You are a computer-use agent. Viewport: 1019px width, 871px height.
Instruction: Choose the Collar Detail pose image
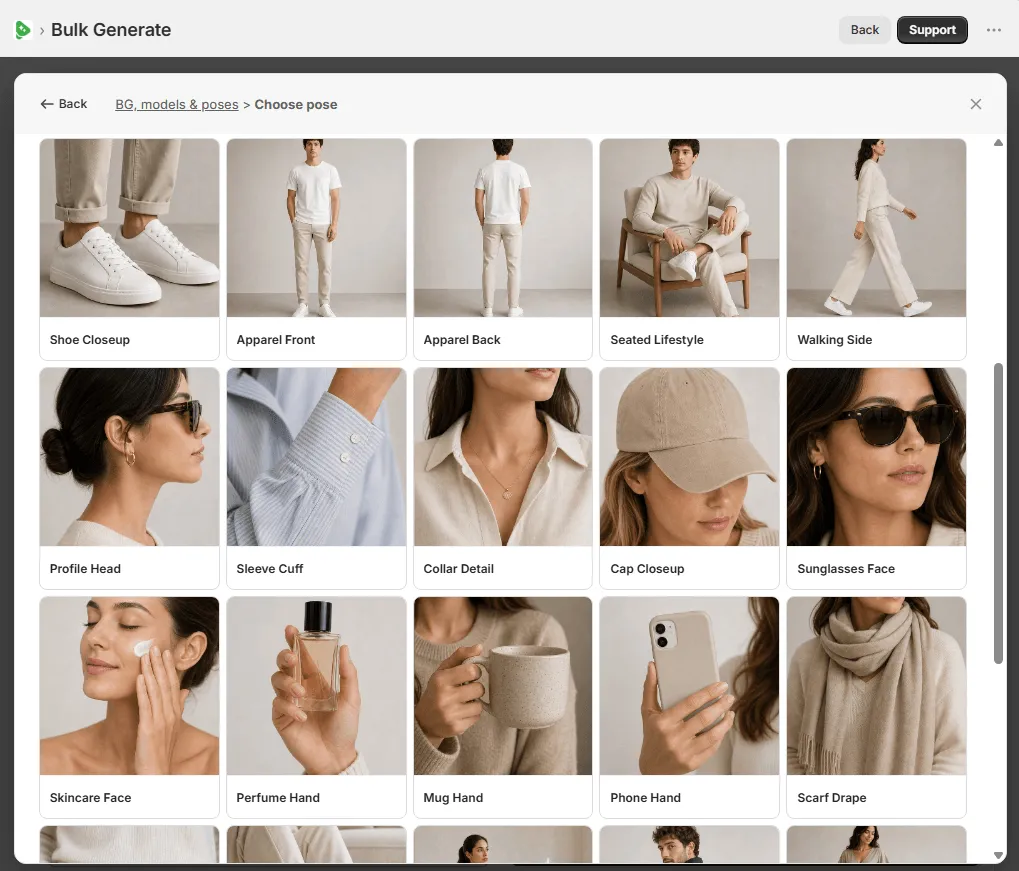[503, 457]
